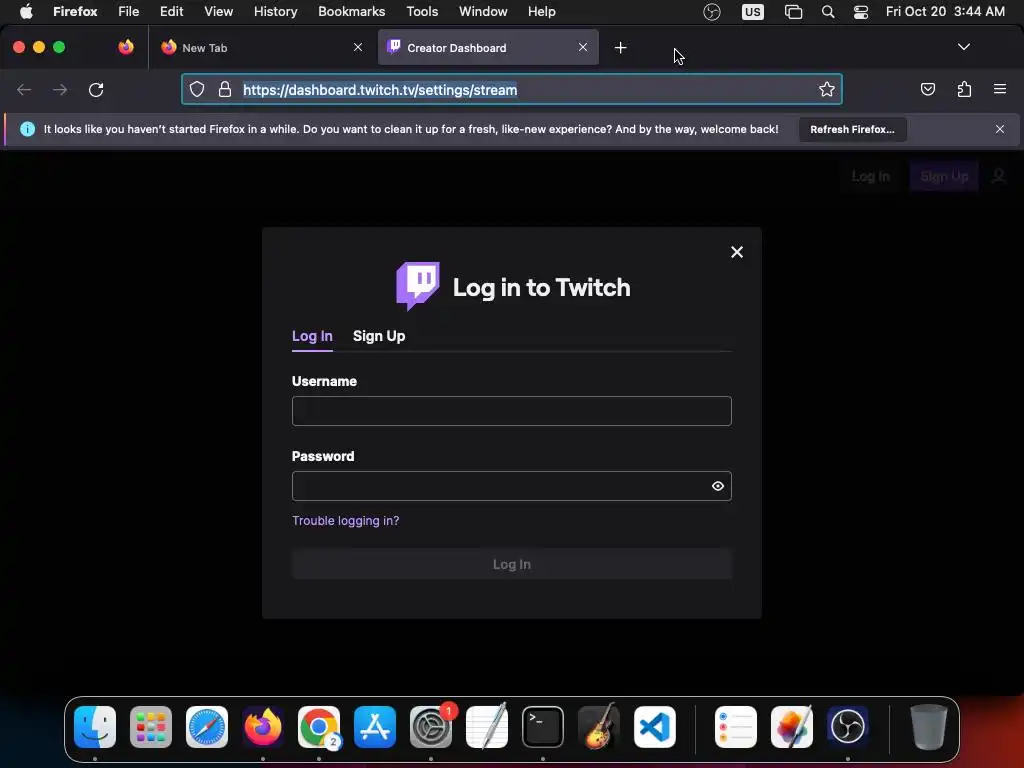
Task: Open OBS Studio from the Dock
Action: (848, 727)
